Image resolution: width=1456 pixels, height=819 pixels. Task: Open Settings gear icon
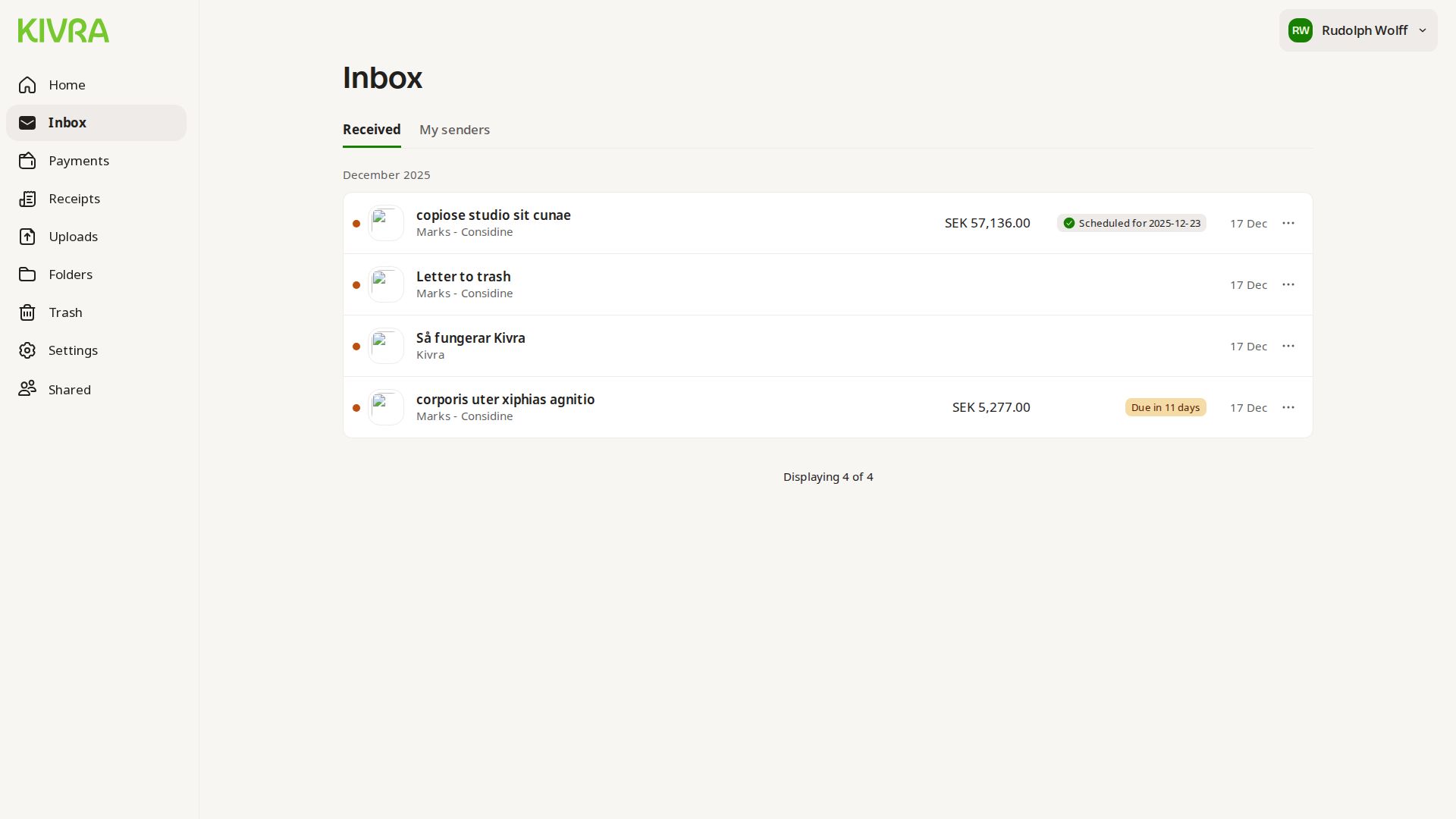(27, 350)
